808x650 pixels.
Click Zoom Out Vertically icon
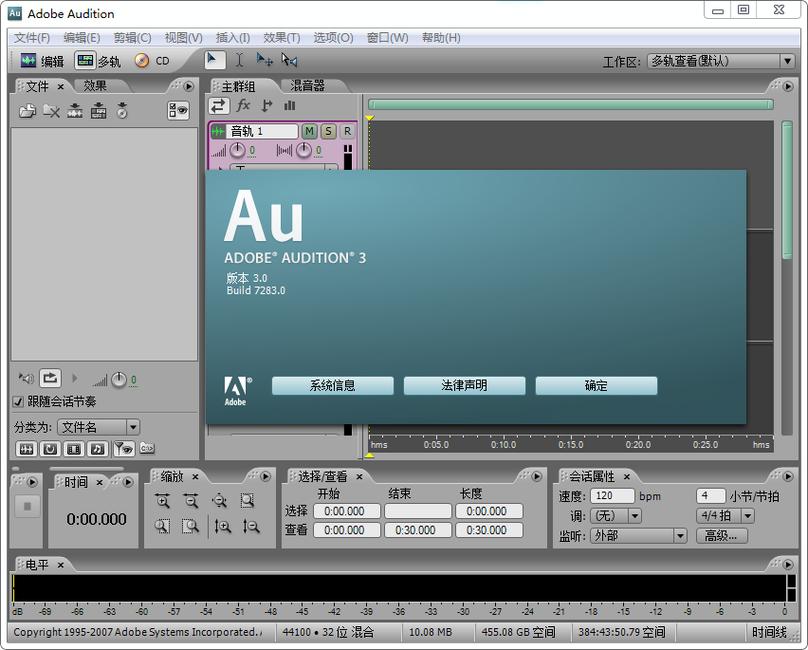click(x=251, y=526)
